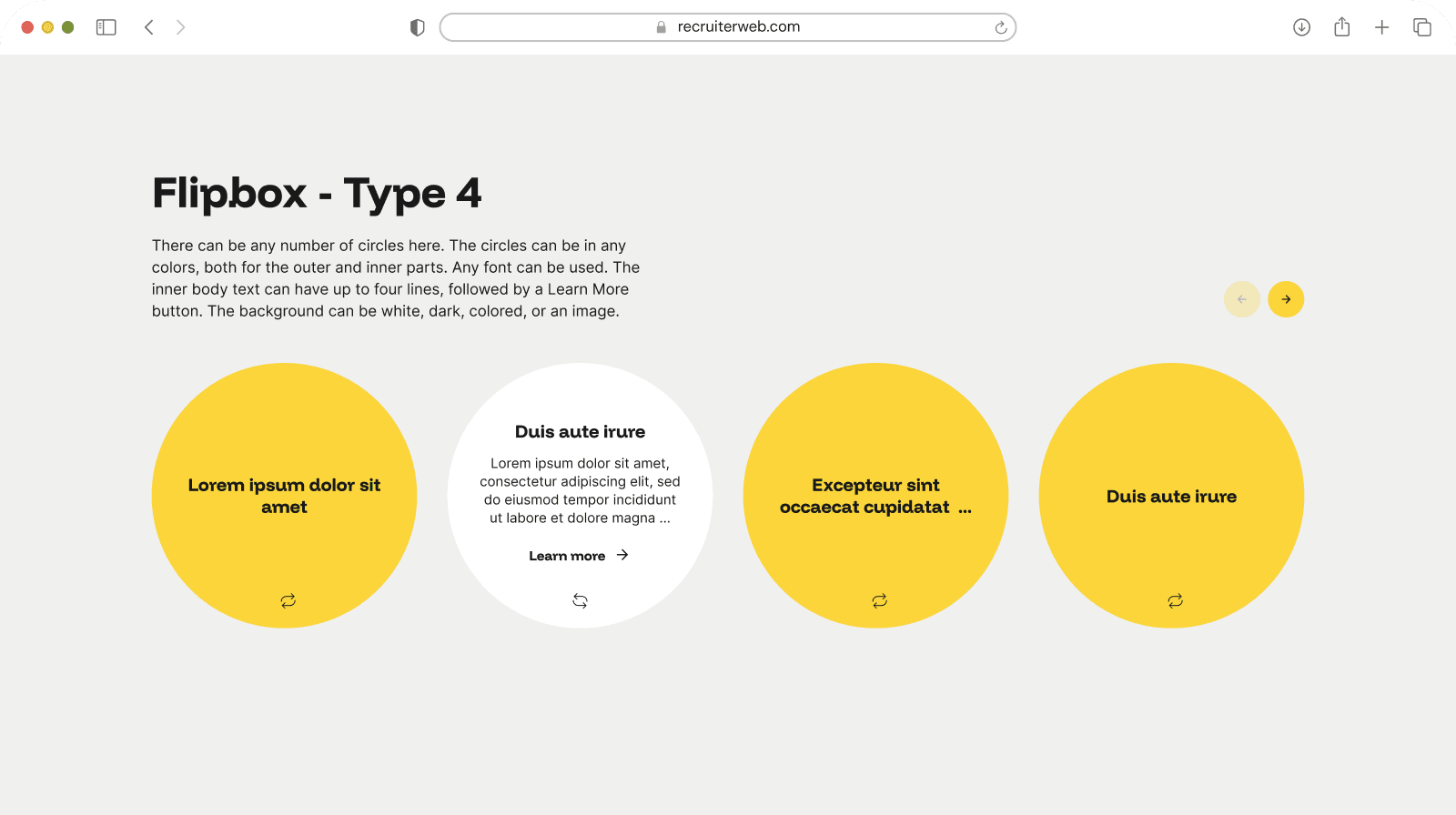Click the Excepteur sint occaecat cupidatat title
Viewport: 1456px width, 815px height.
(x=875, y=496)
